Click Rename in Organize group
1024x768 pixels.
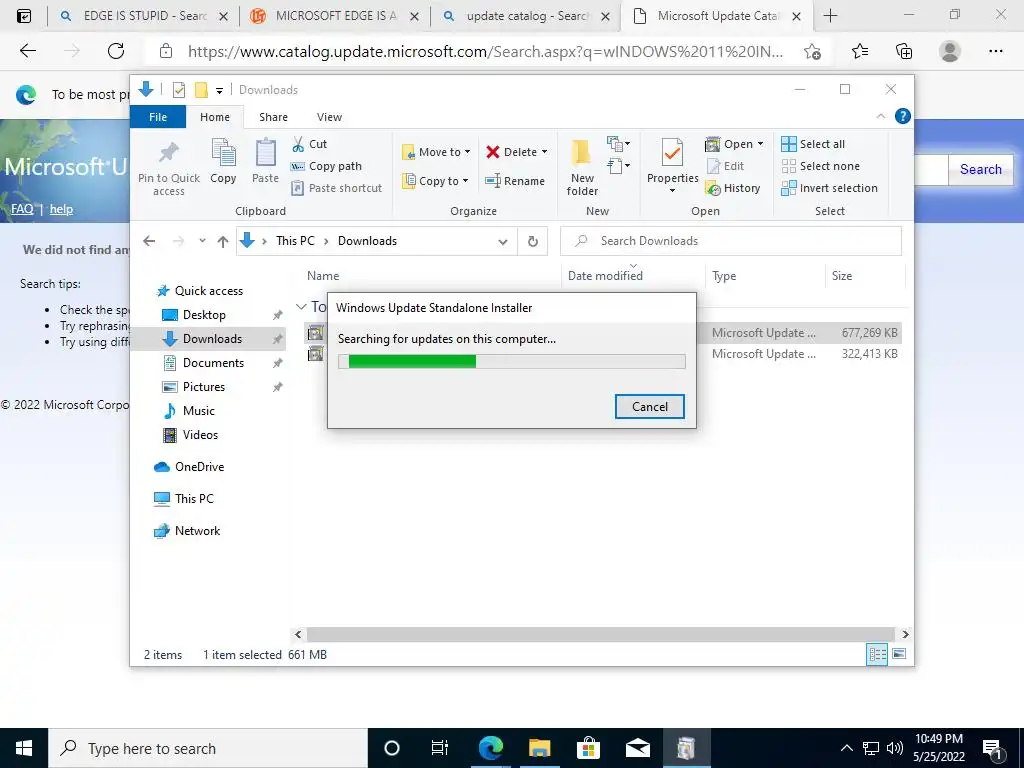tap(515, 181)
